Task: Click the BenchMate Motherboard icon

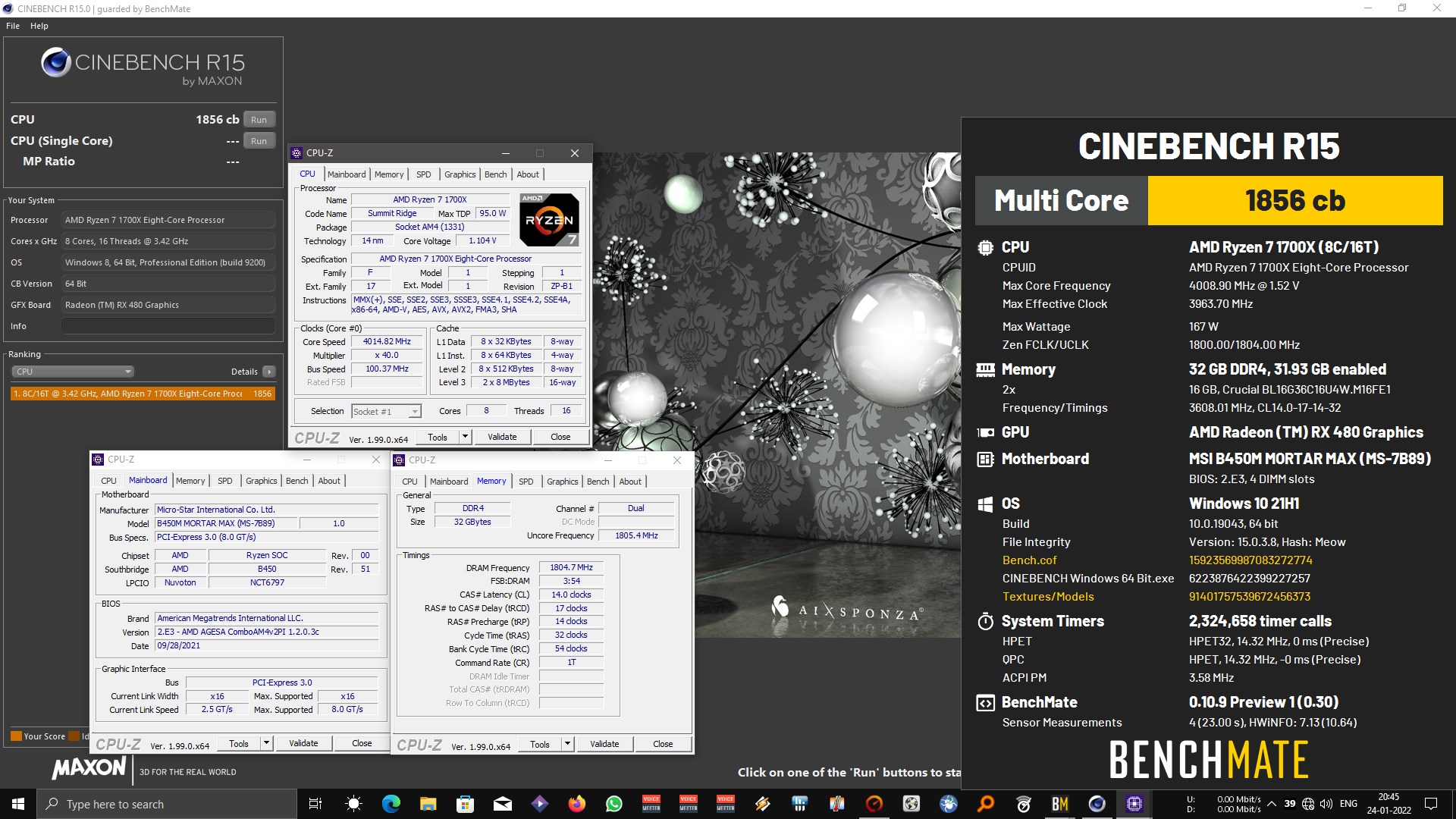Action: tap(985, 459)
